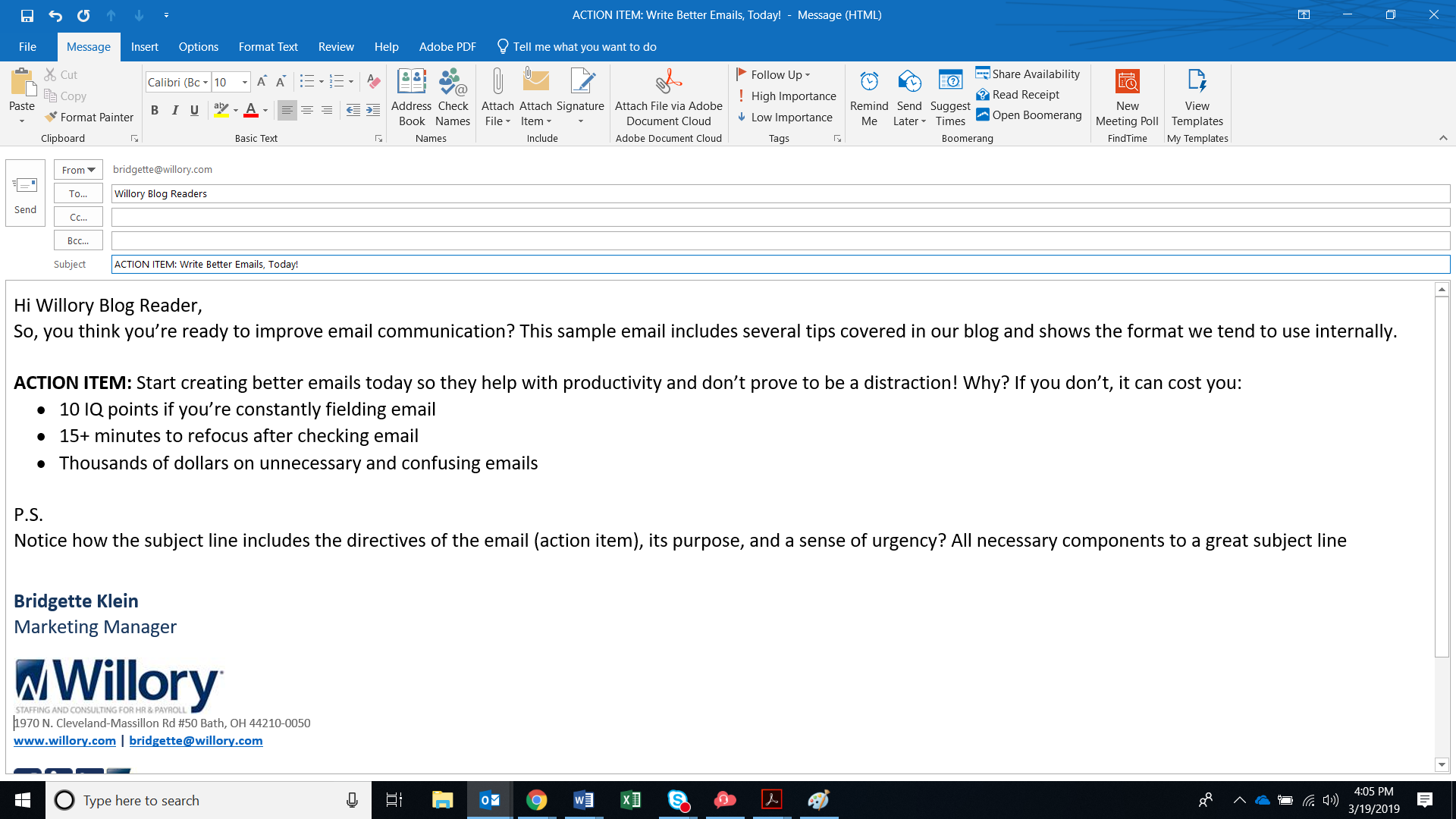This screenshot has height=819, width=1456.
Task: Toggle Bold formatting
Action: [x=155, y=111]
